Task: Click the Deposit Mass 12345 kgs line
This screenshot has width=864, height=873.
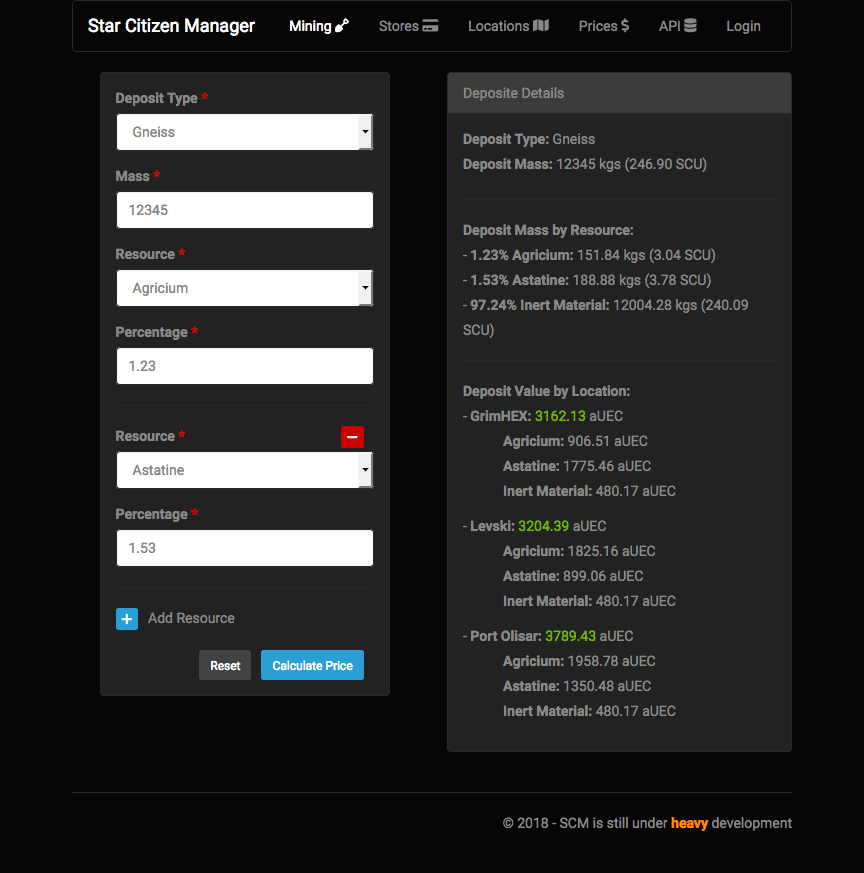Action: tap(585, 164)
